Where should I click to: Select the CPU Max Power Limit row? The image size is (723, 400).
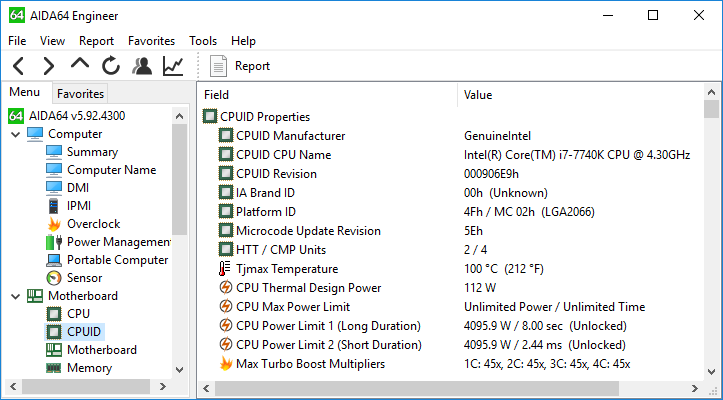point(452,307)
